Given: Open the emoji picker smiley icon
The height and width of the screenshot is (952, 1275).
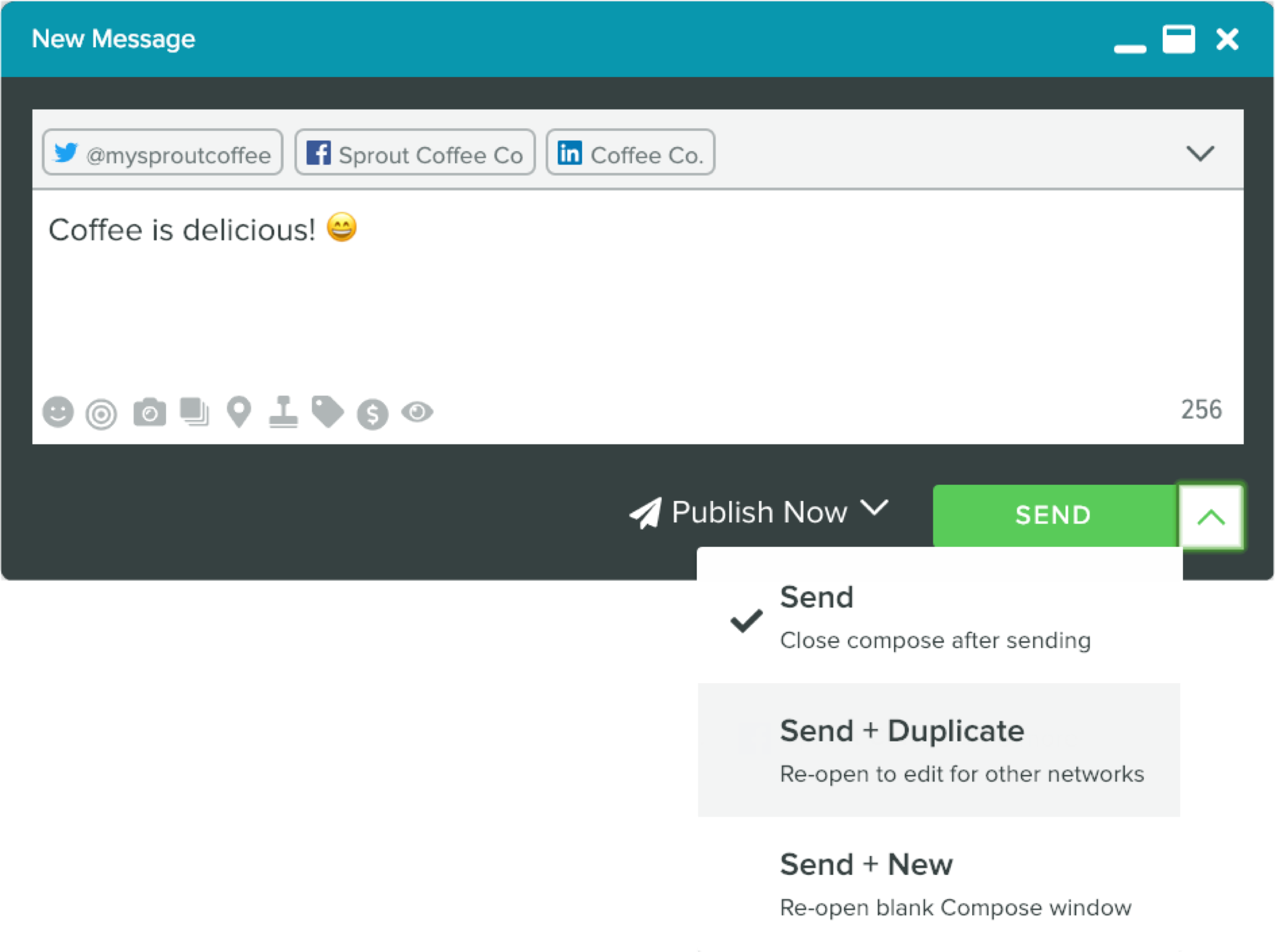Looking at the screenshot, I should pos(58,412).
